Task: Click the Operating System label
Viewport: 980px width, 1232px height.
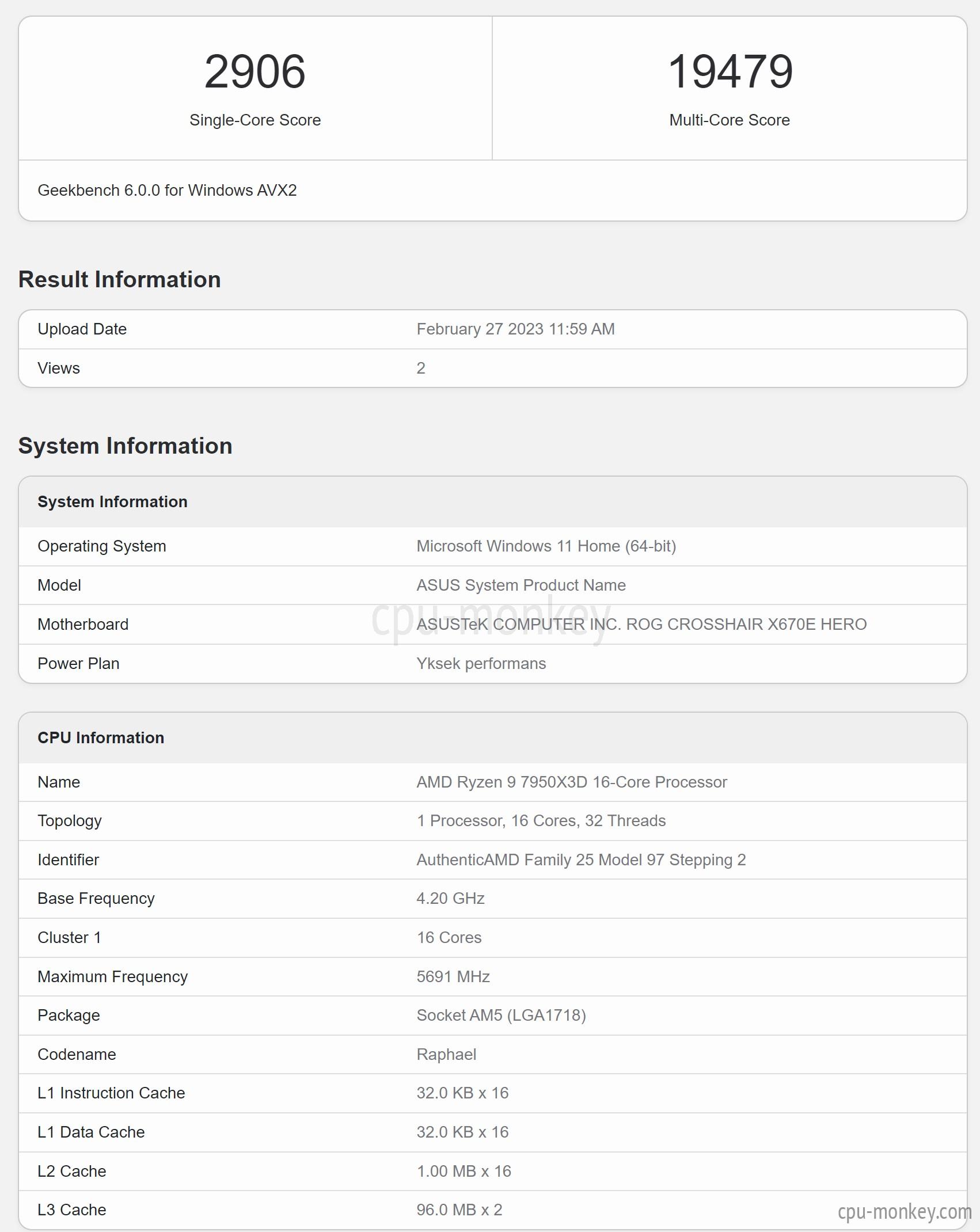Action: pos(102,546)
